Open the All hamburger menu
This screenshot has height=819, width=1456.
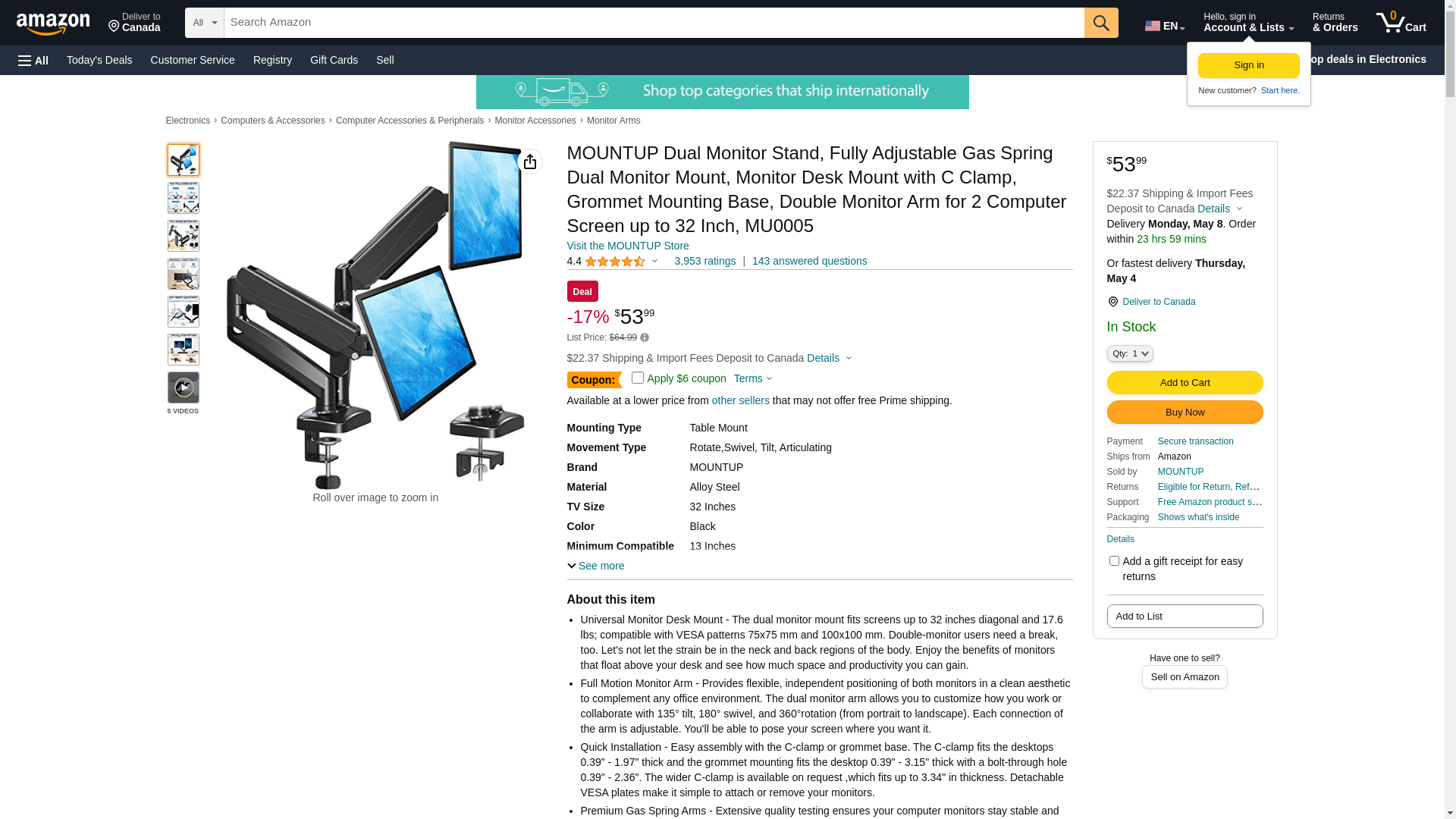pos(33,61)
